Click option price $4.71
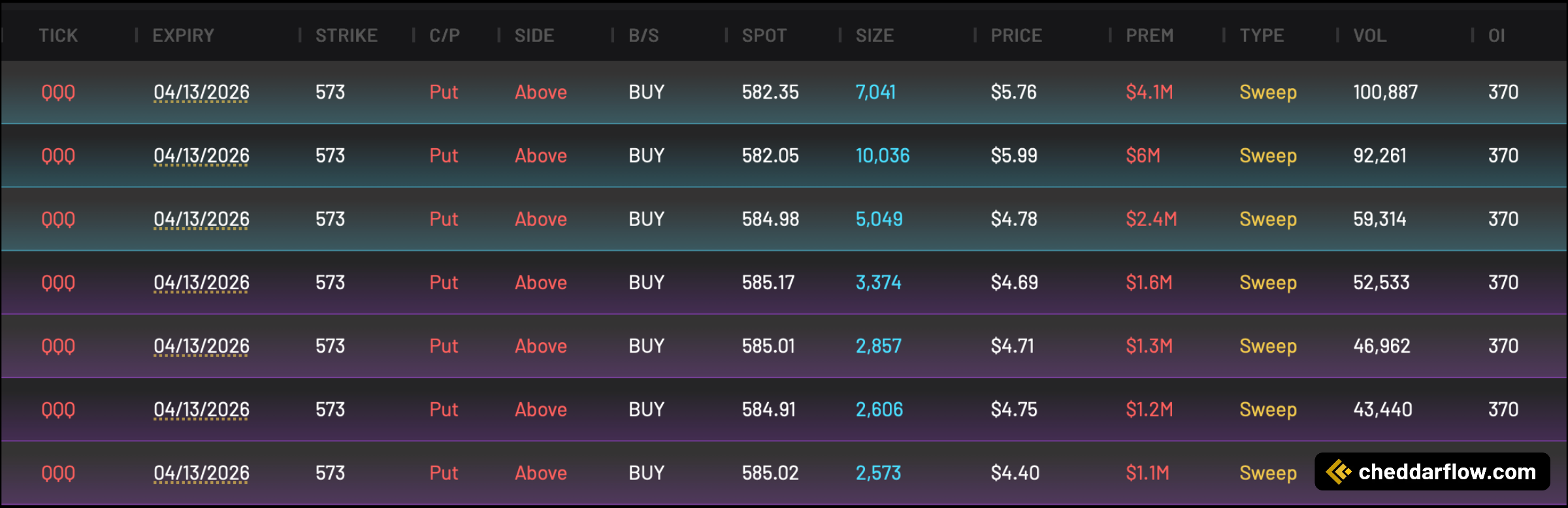The width and height of the screenshot is (1568, 508). 1013,345
